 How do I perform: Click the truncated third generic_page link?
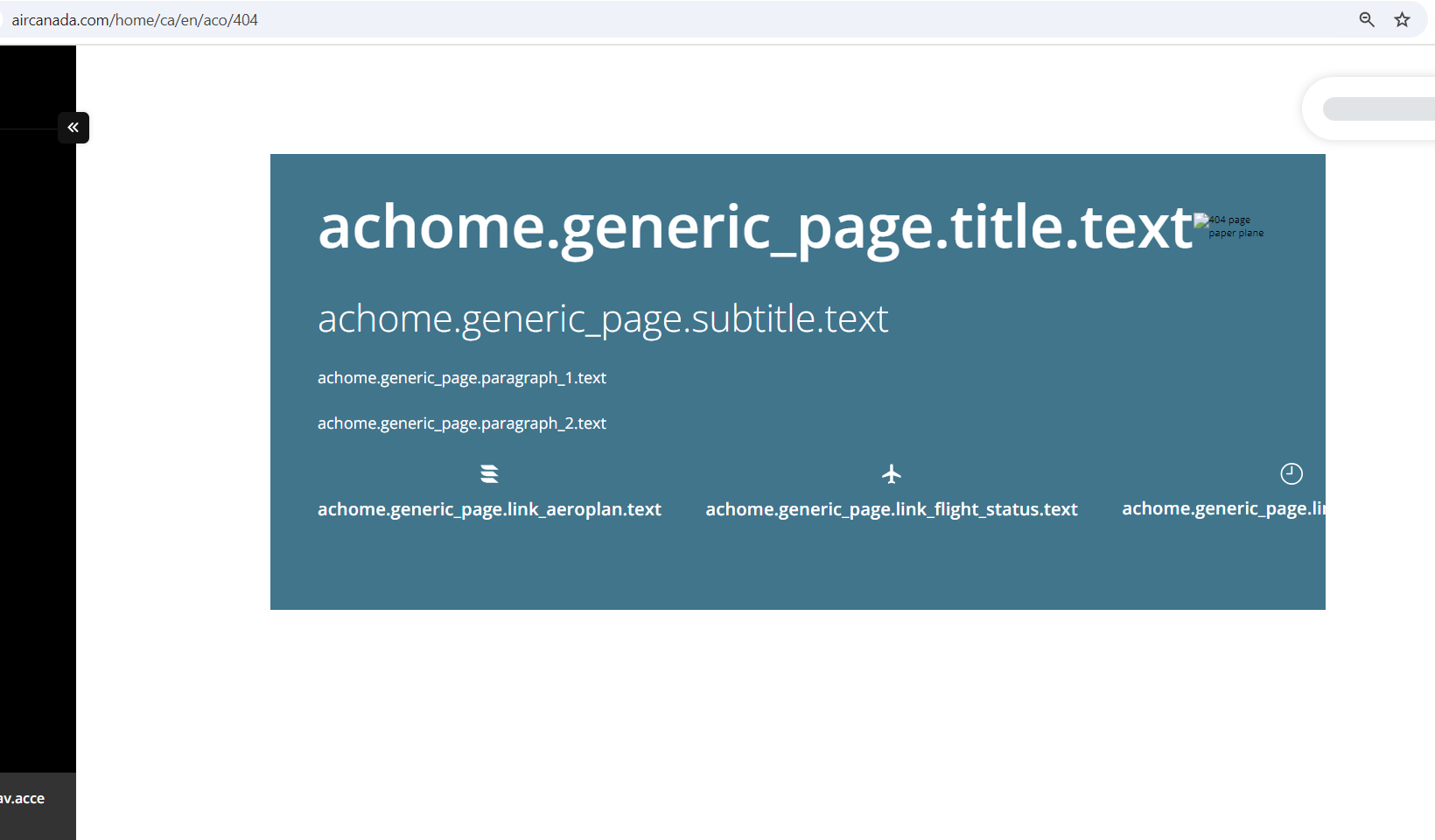coord(1222,508)
